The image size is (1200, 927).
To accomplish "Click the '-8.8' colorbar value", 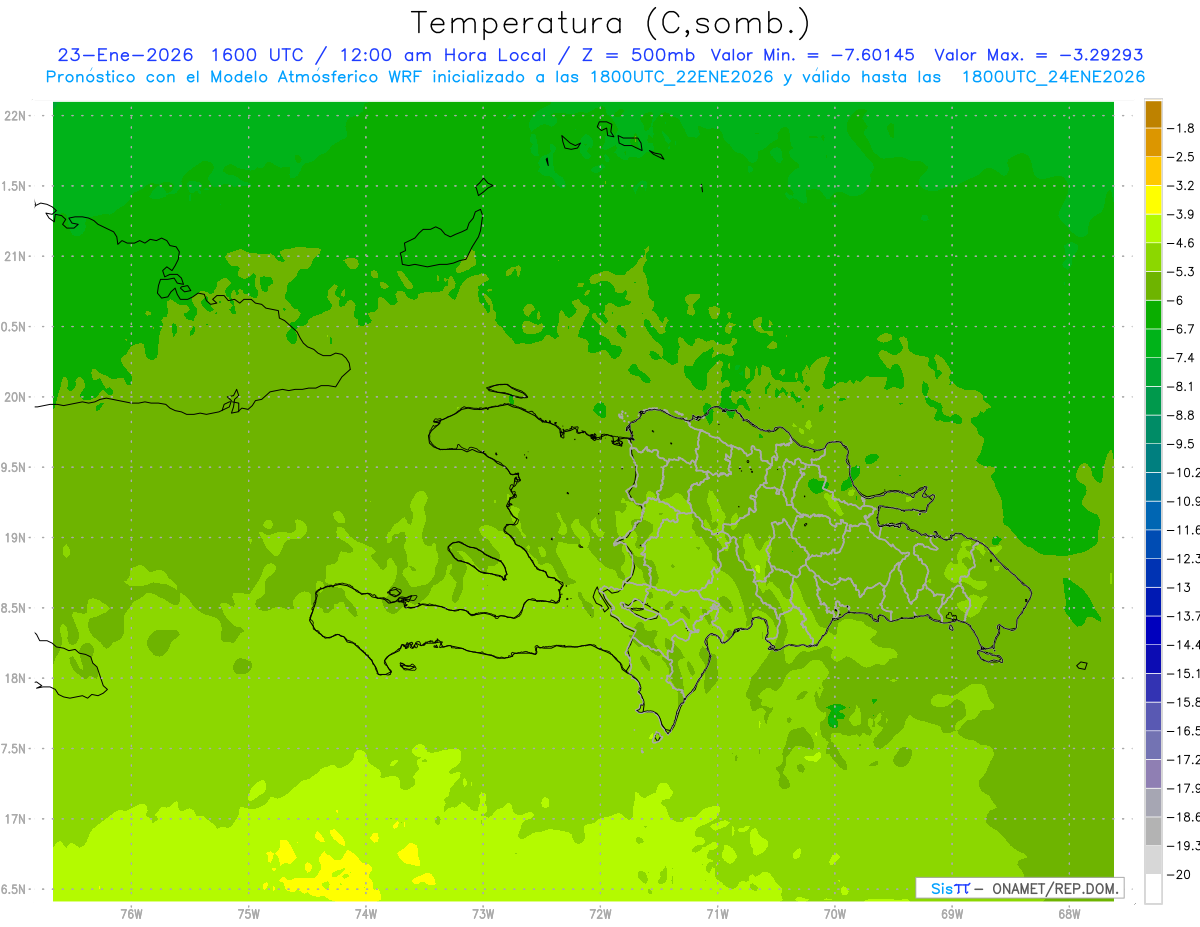I will pos(1183,415).
